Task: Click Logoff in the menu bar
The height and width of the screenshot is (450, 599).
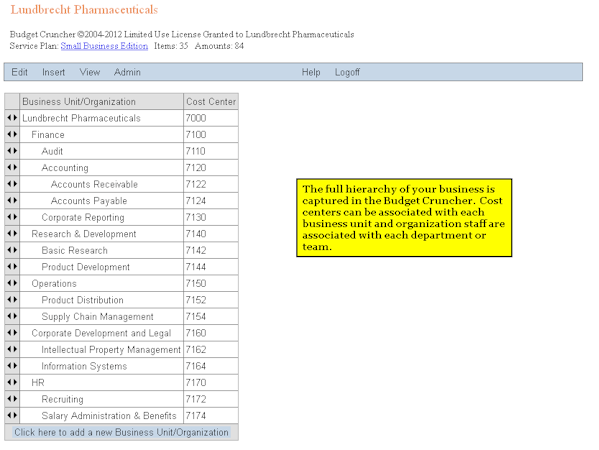Action: [347, 72]
